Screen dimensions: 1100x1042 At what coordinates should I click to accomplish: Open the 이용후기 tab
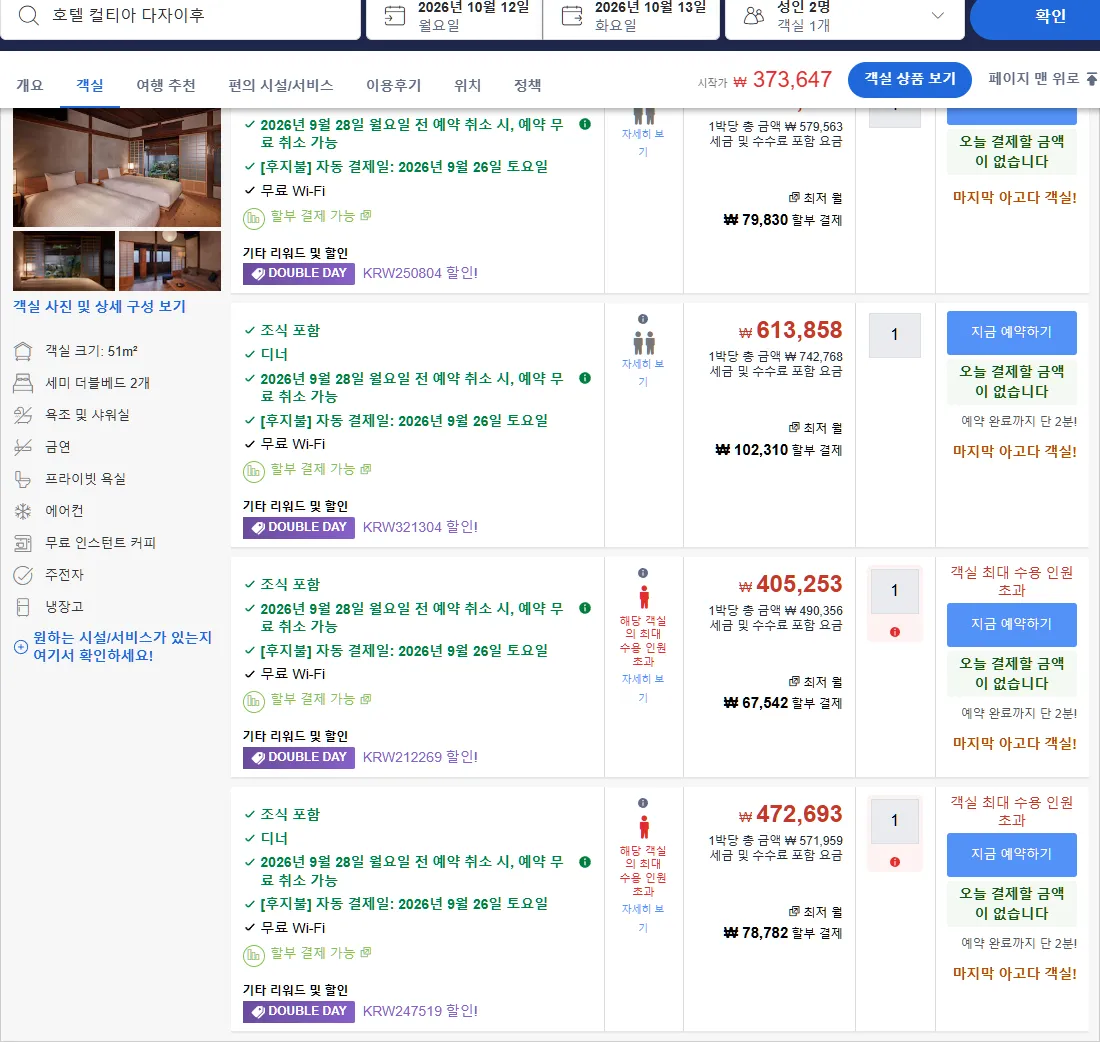click(394, 85)
